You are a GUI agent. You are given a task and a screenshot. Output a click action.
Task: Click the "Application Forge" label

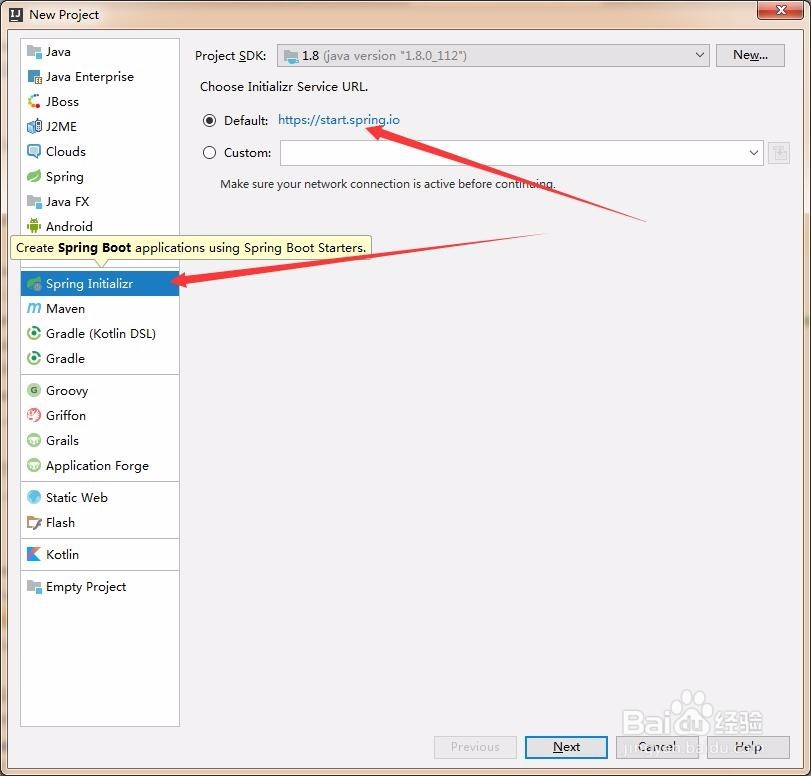point(97,466)
